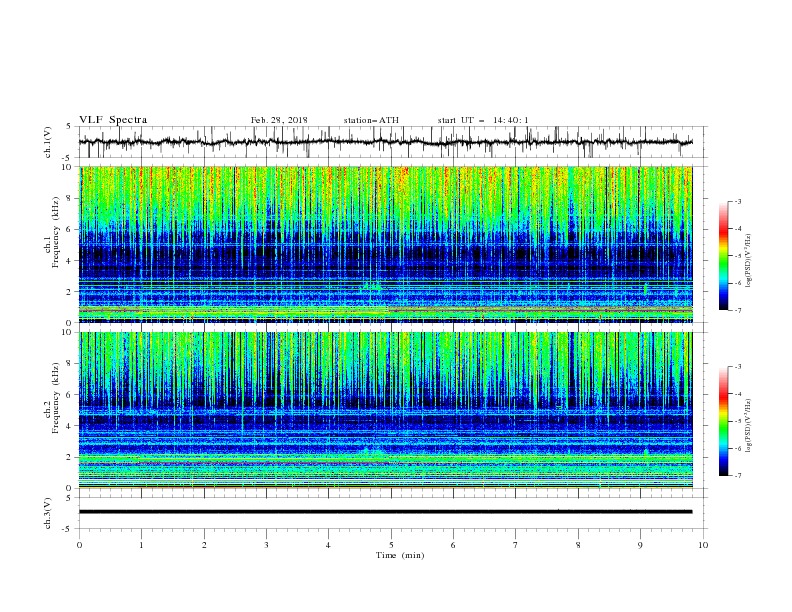Click the "0" frequency tick of ch.2 spectrogram

(71, 488)
